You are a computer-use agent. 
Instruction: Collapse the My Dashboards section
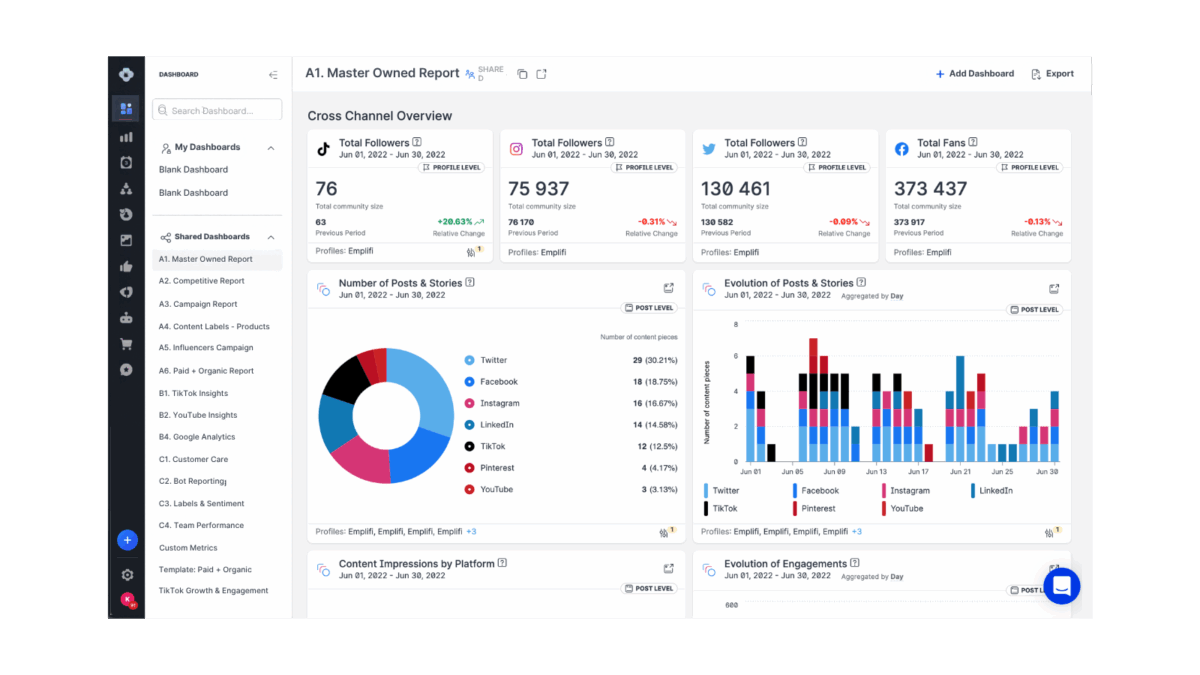pyautogui.click(x=271, y=148)
